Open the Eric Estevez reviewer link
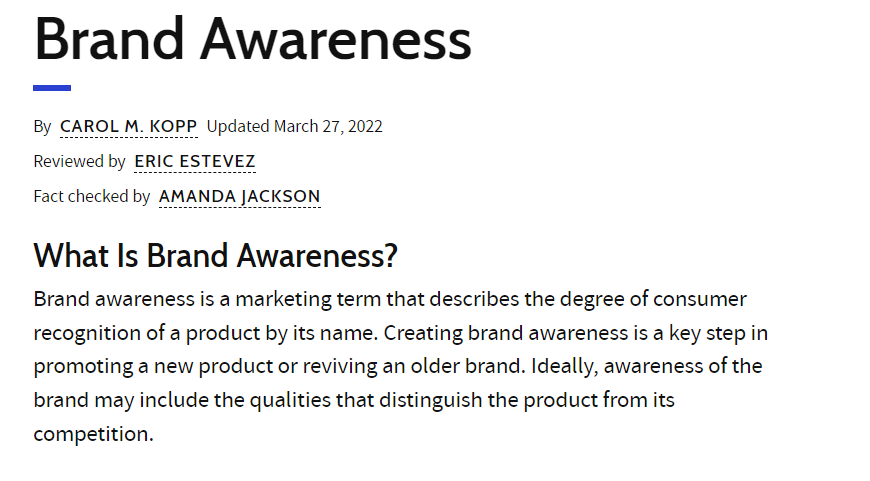The height and width of the screenshot is (481, 870). 195,161
